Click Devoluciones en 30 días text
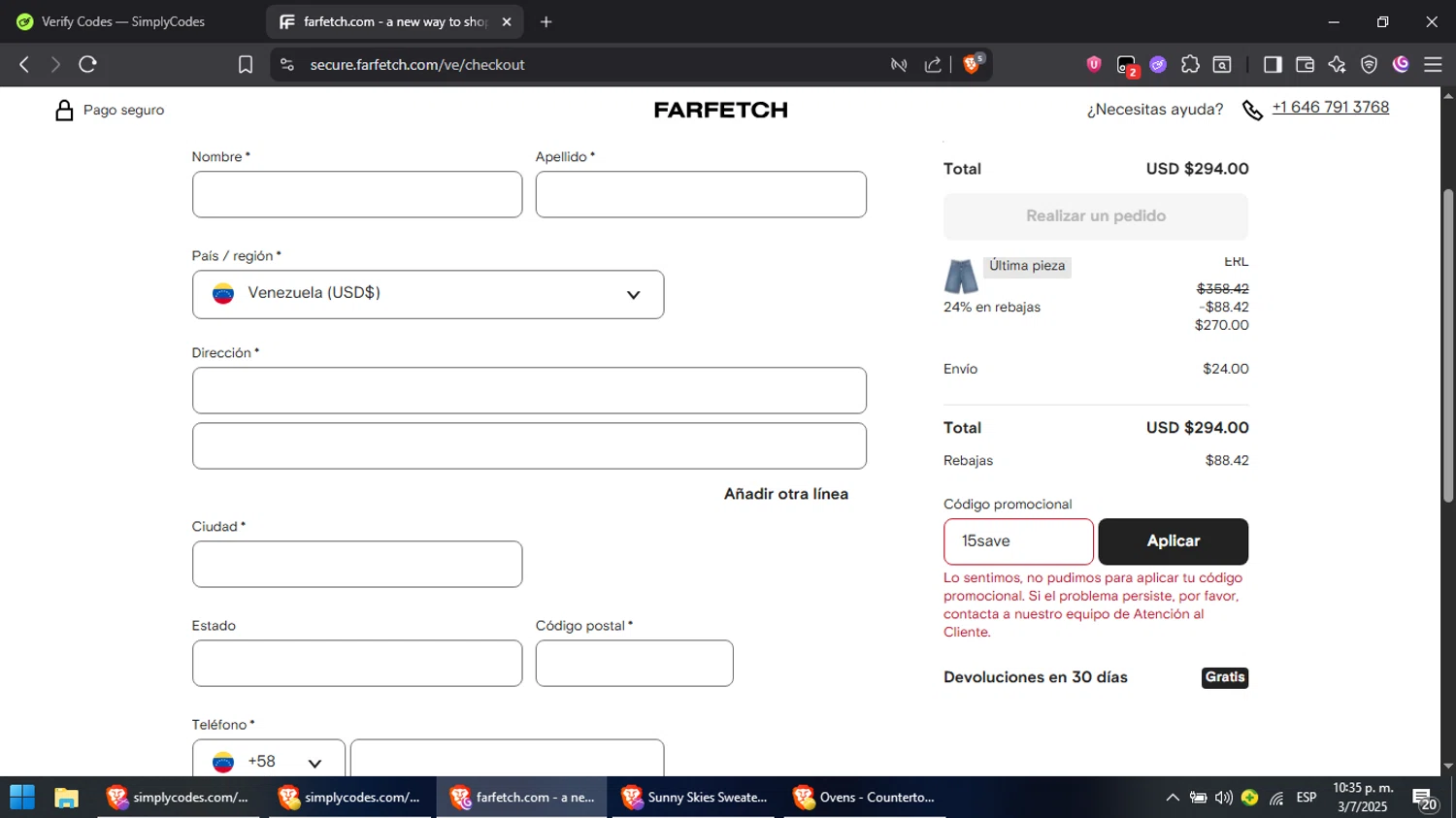This screenshot has width=1456, height=818. [1036, 677]
